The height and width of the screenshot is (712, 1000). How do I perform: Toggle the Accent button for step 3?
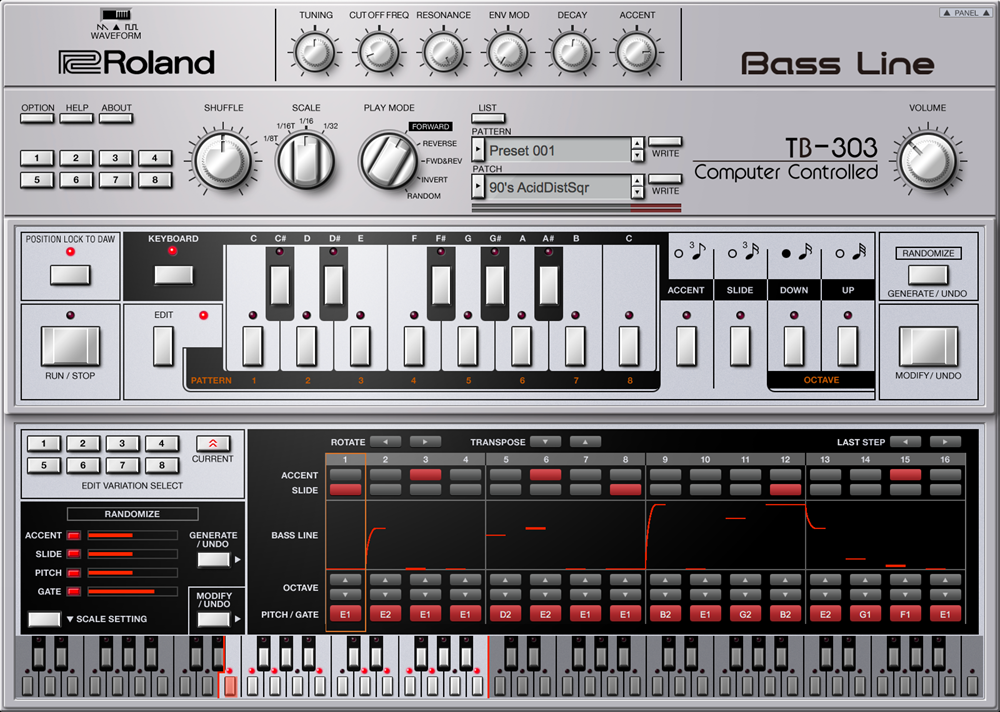(x=425, y=475)
